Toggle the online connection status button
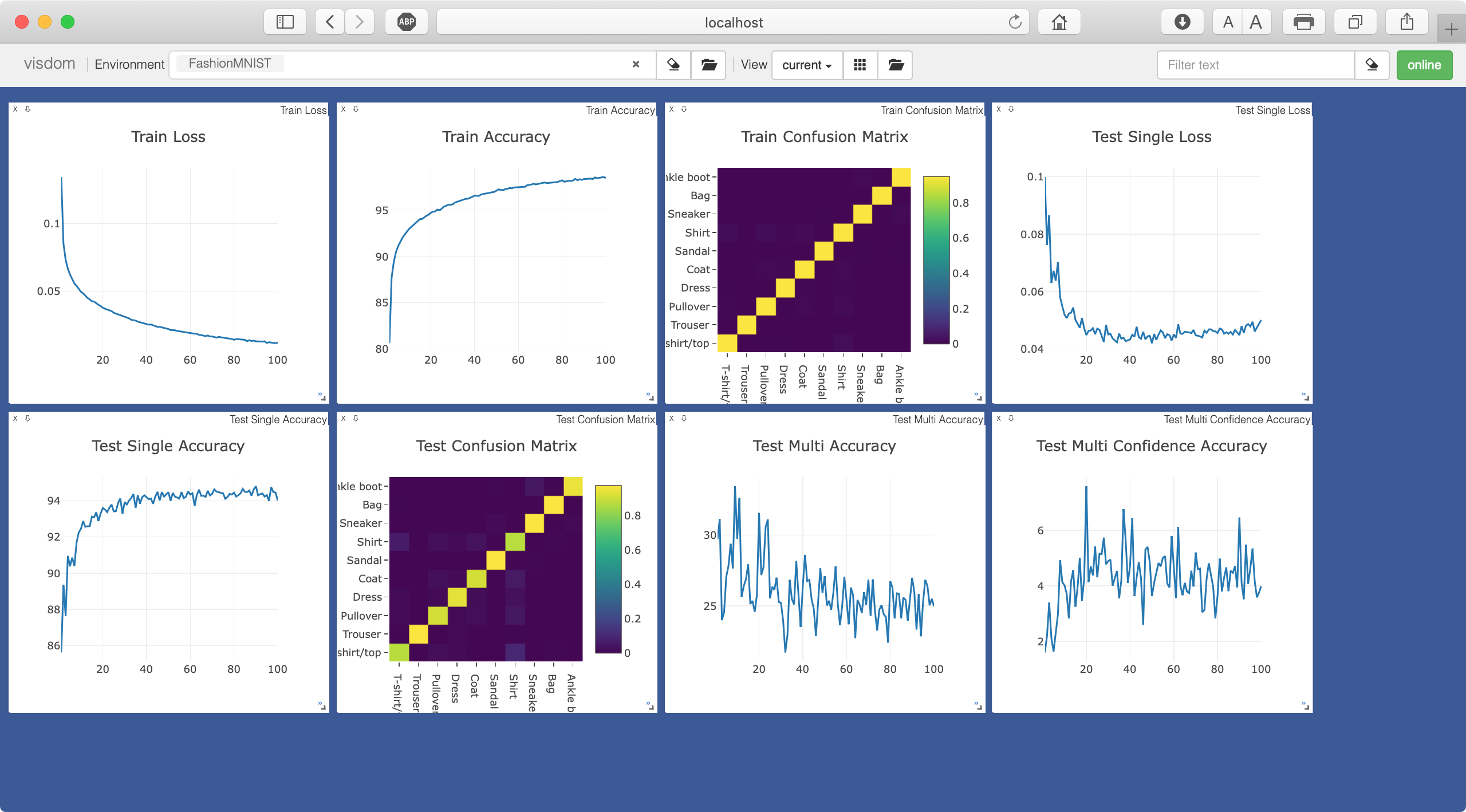Viewport: 1466px width, 812px height. [1424, 65]
